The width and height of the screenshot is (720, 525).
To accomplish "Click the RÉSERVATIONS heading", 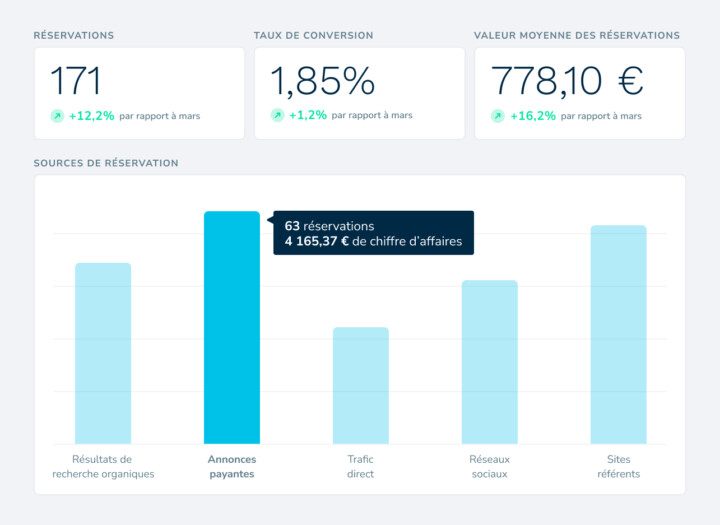I will pyautogui.click(x=74, y=35).
